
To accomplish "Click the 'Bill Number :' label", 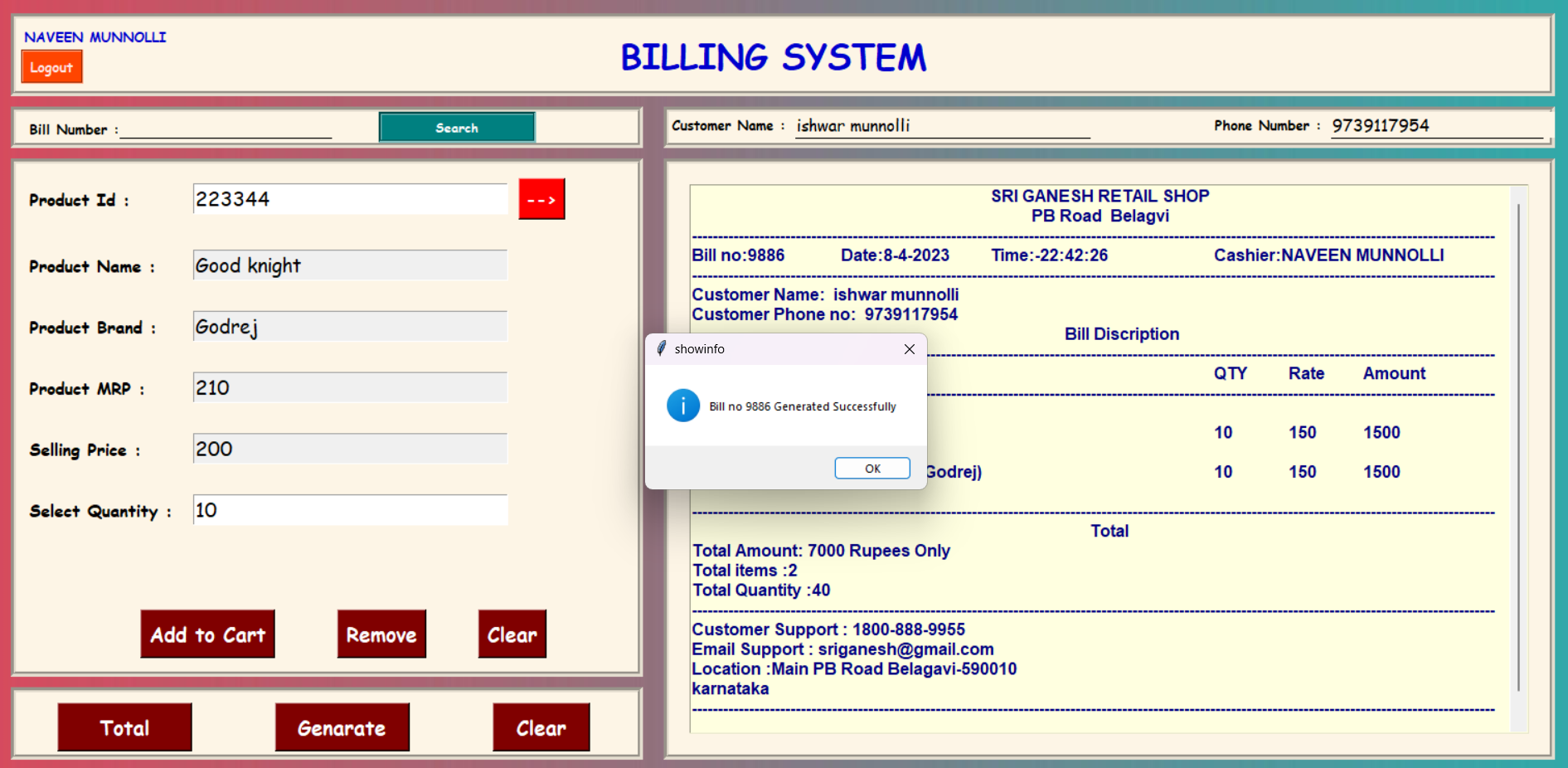I will click(74, 129).
